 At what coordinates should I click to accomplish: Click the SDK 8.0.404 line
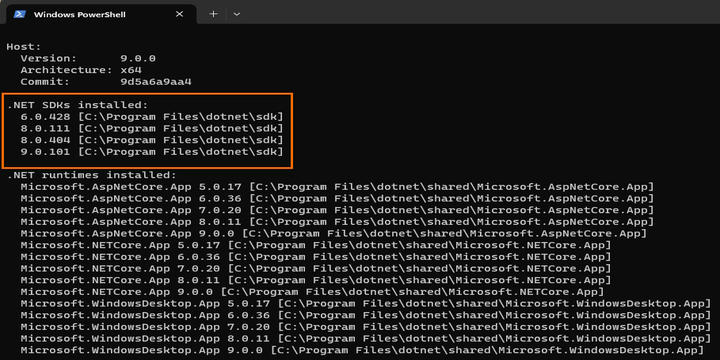pos(152,140)
